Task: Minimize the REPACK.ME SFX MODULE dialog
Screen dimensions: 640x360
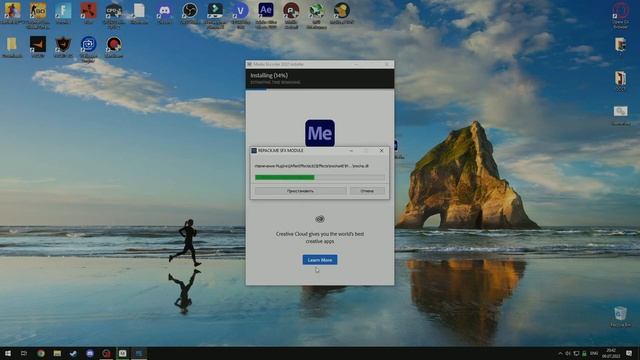Action: 351,151
